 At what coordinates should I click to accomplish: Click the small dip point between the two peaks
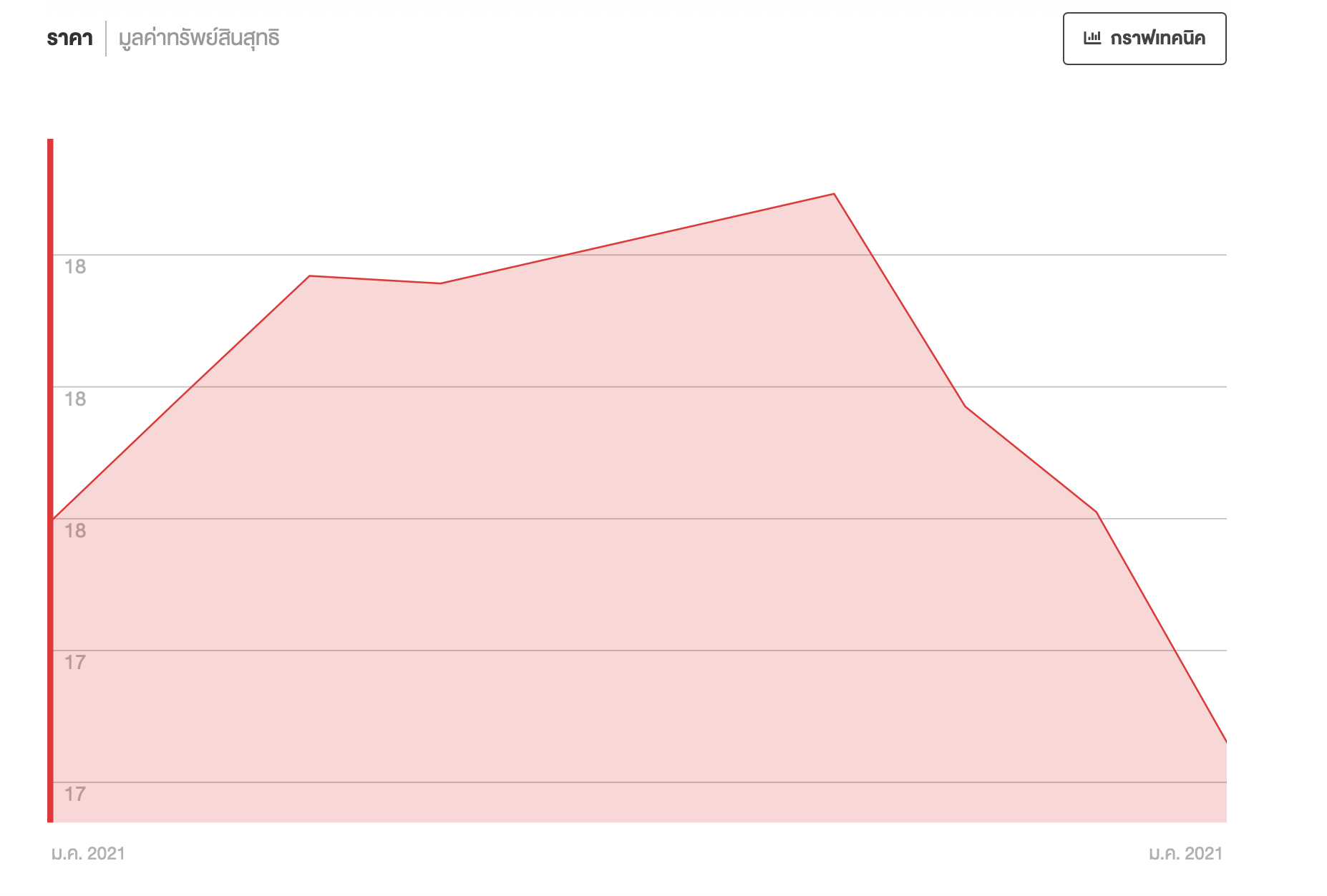440,283
